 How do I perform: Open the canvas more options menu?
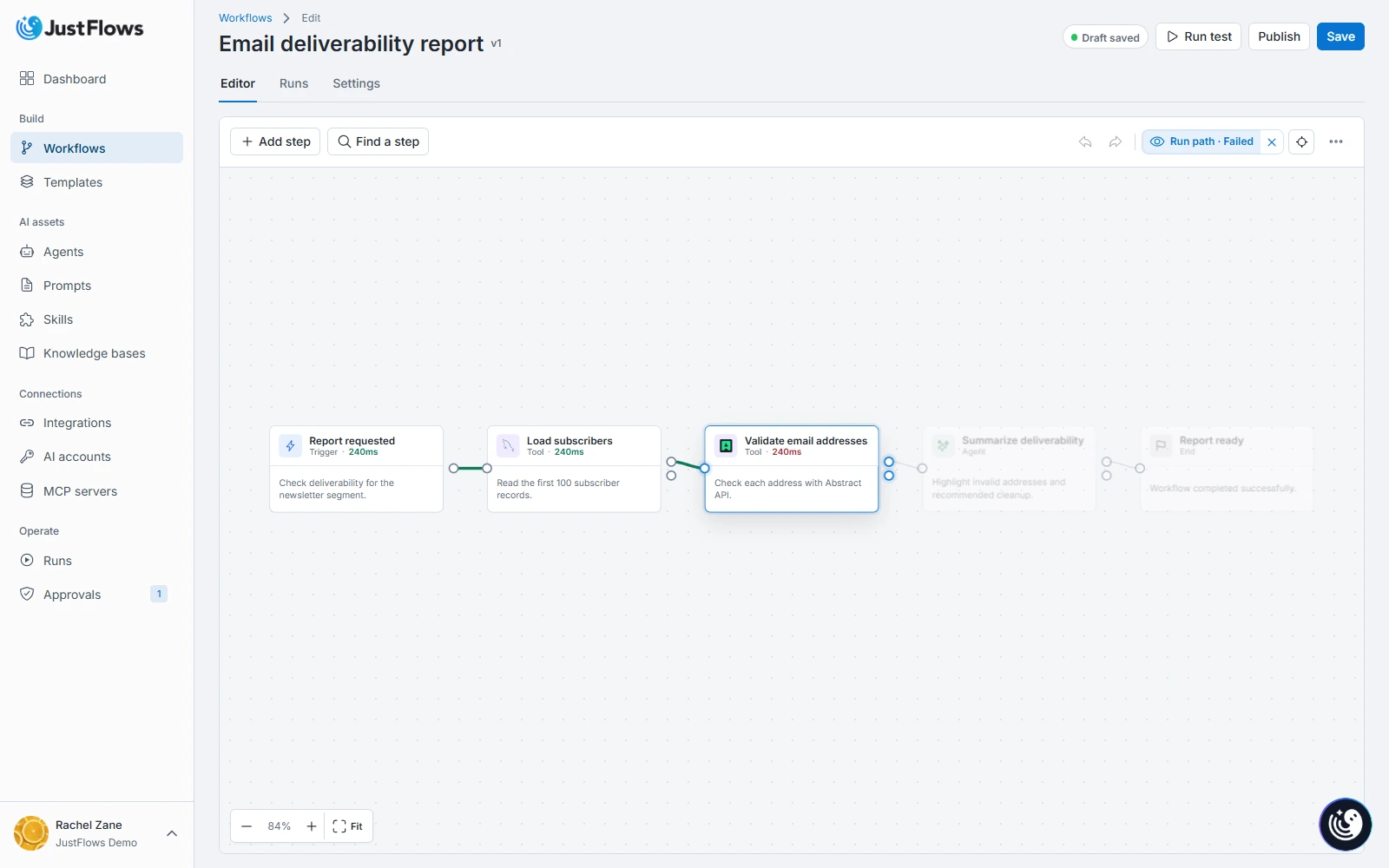1336,141
